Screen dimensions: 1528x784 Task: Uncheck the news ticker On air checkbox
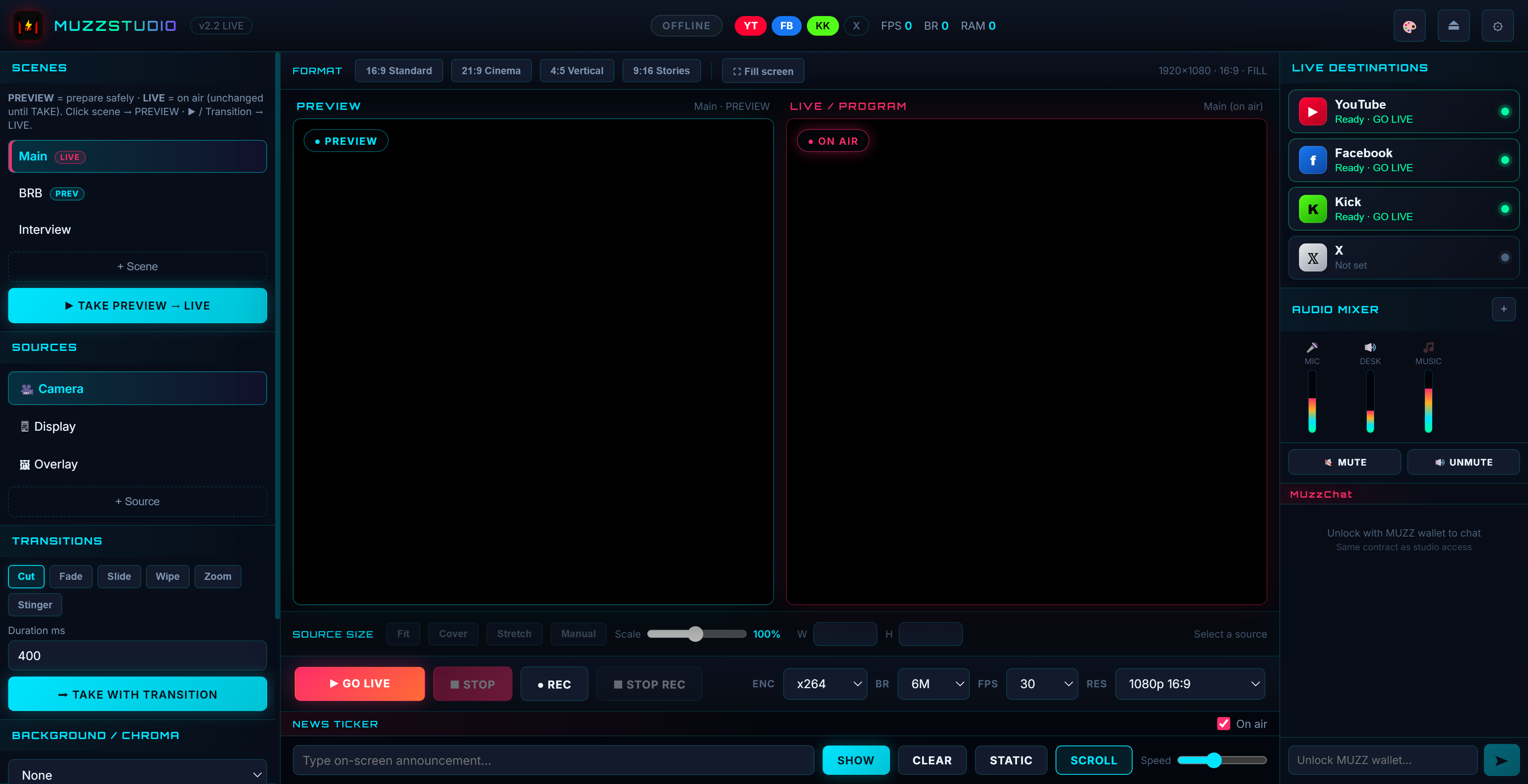(x=1223, y=723)
